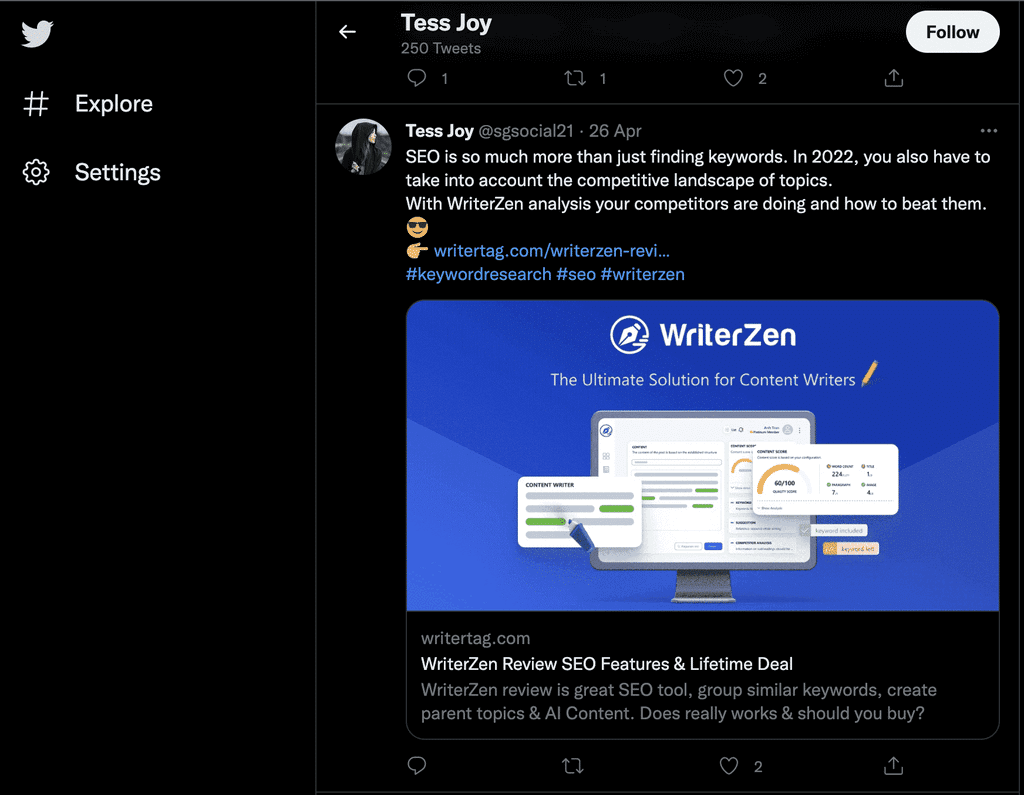Image resolution: width=1024 pixels, height=795 pixels.
Task: Open the Settings gear icon
Action: 36,172
